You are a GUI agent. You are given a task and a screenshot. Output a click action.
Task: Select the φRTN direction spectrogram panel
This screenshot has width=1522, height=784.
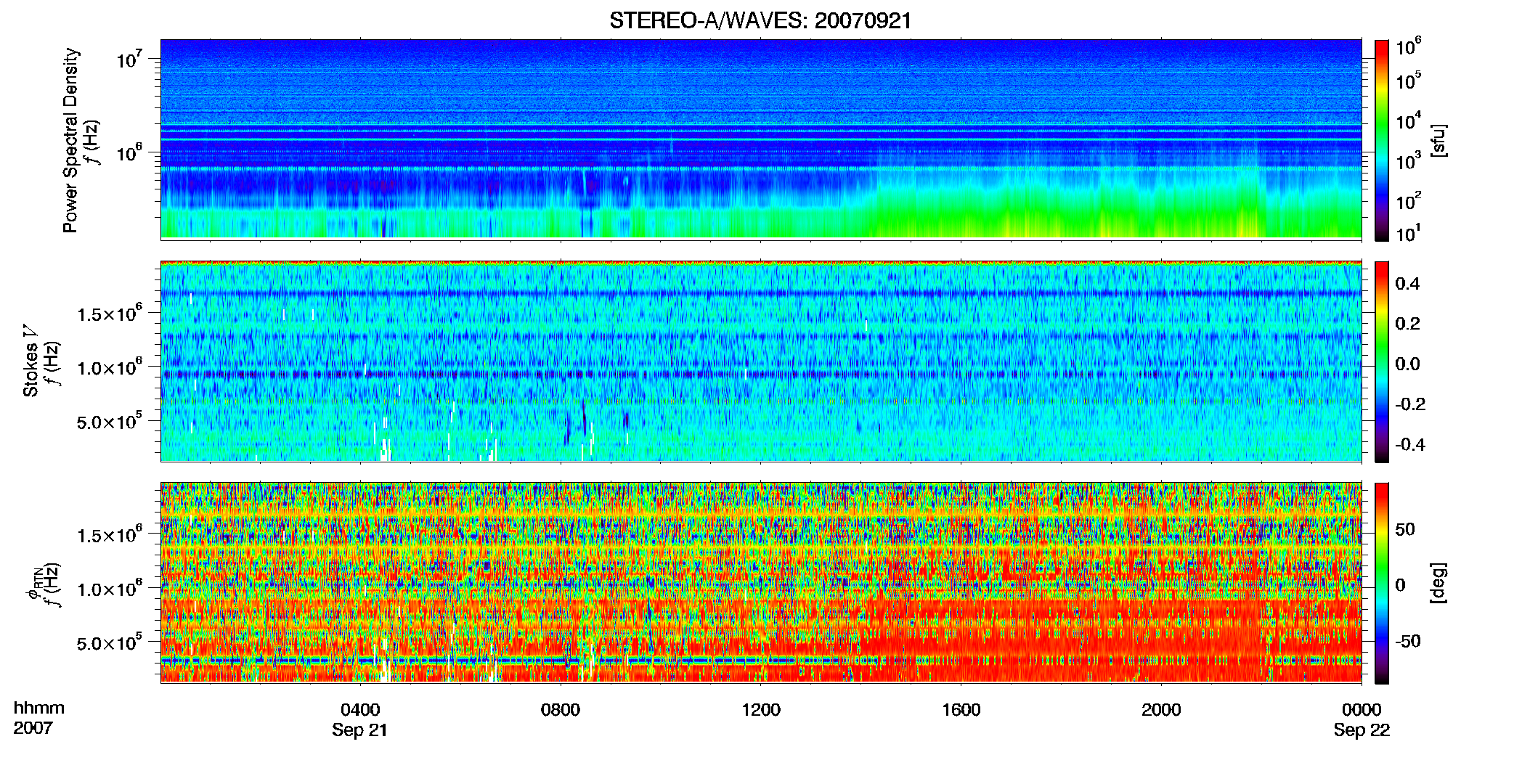coord(761,582)
